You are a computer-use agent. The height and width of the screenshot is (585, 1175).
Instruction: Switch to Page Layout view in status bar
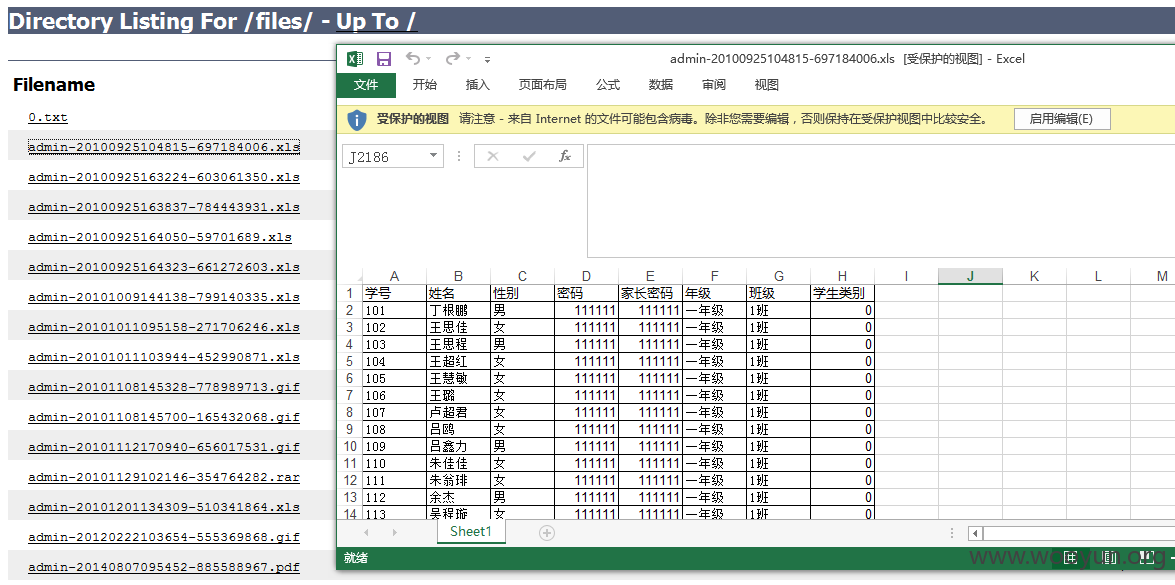pos(1109,557)
